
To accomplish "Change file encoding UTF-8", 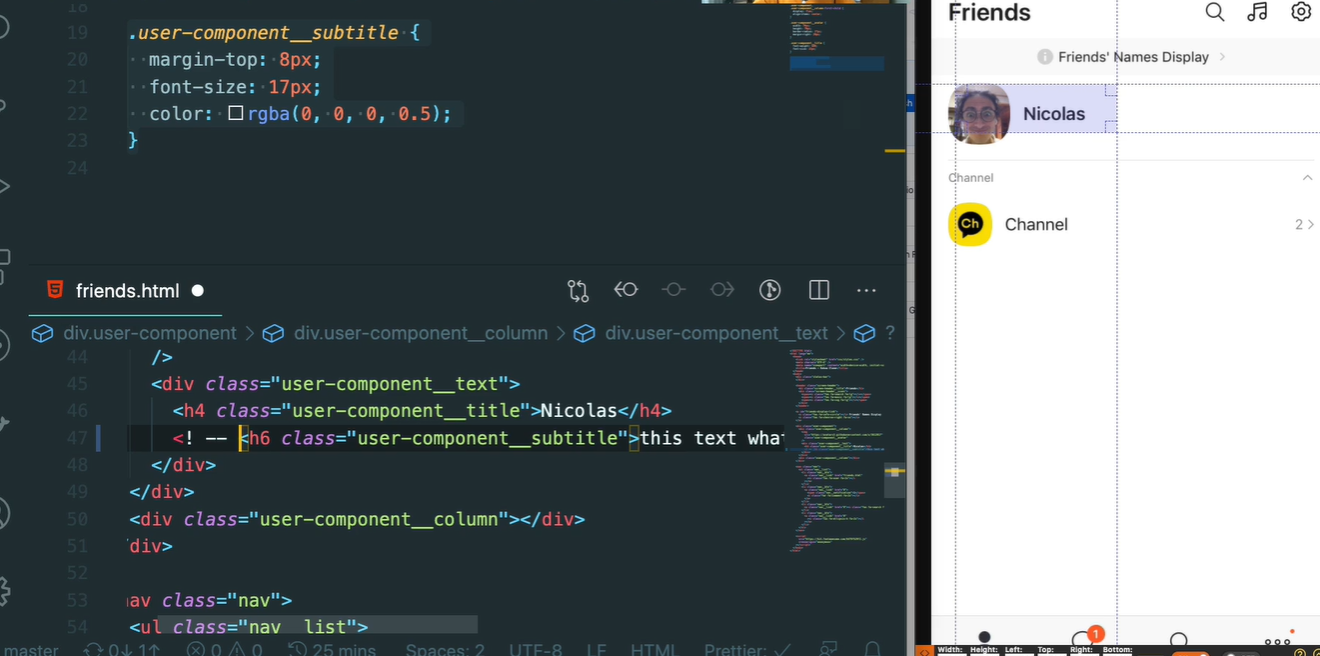I will point(535,649).
